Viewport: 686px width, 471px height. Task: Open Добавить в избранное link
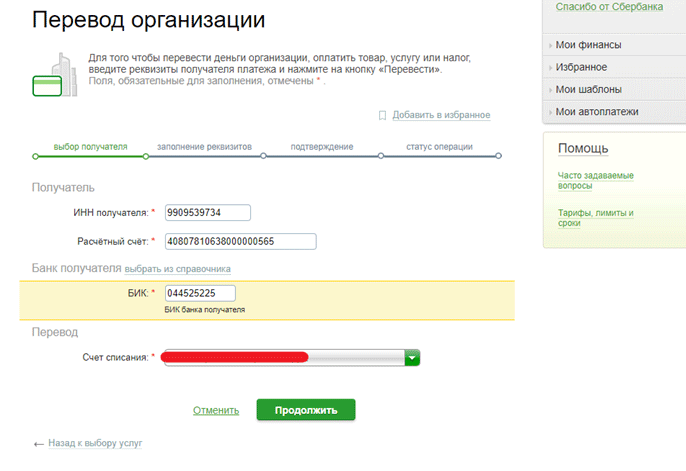441,115
